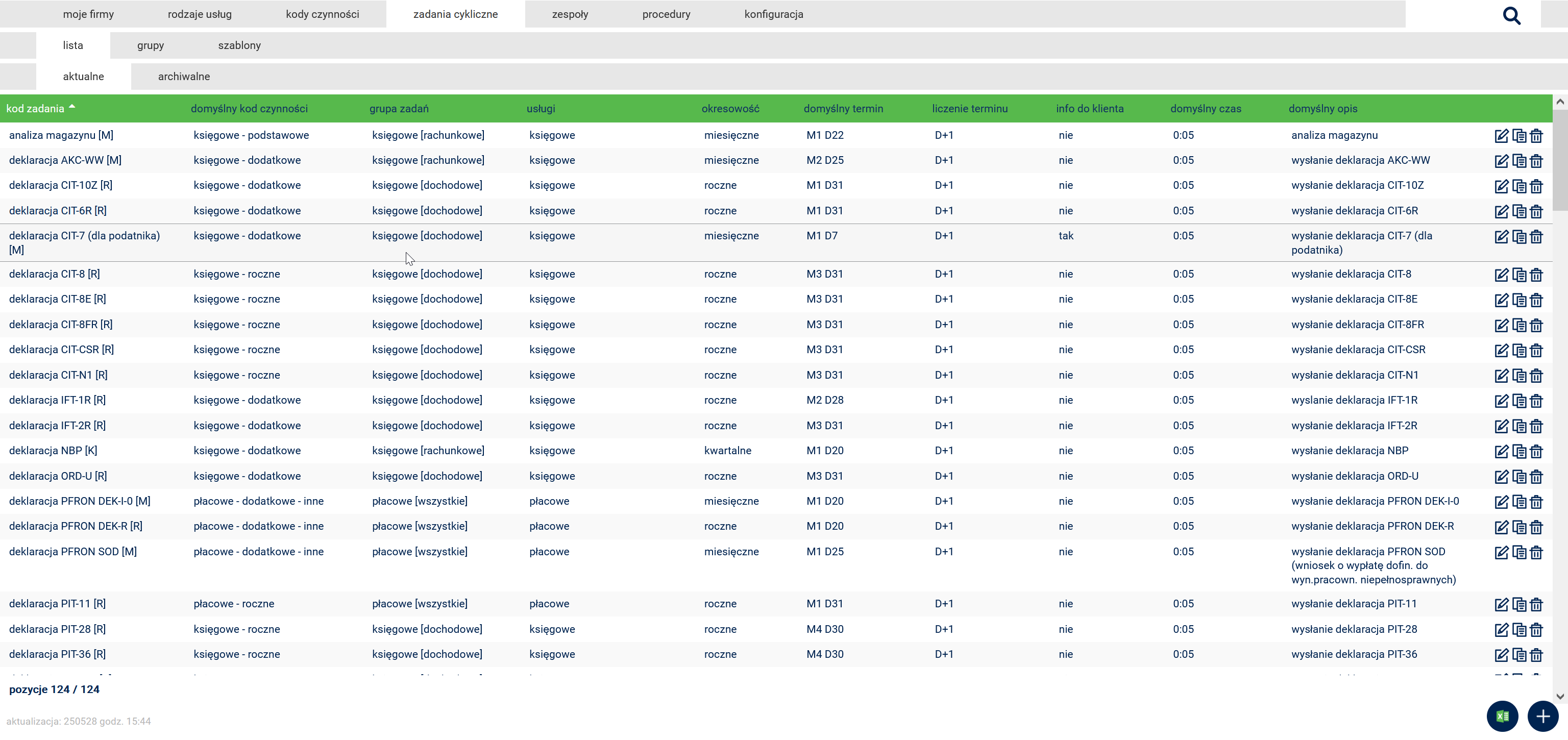Sort by liczenie terminu column
Viewport: 1568px width, 740px height.
970,108
